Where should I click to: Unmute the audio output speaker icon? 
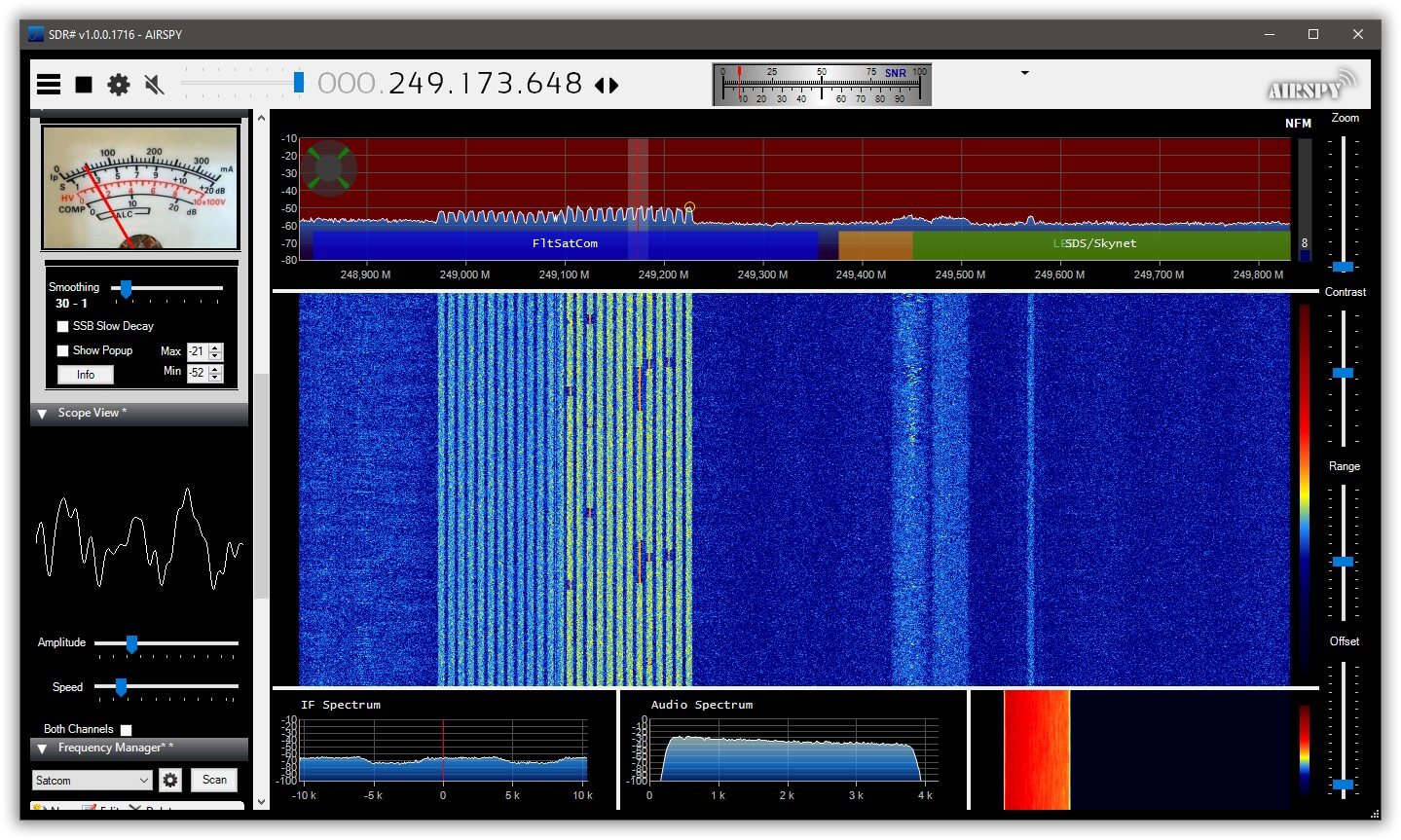pyautogui.click(x=153, y=84)
